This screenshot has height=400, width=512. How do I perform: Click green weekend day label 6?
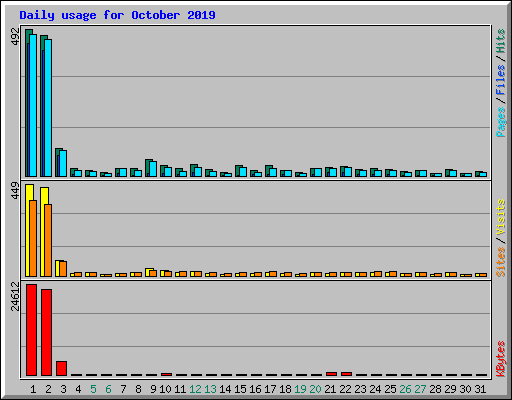[108, 389]
